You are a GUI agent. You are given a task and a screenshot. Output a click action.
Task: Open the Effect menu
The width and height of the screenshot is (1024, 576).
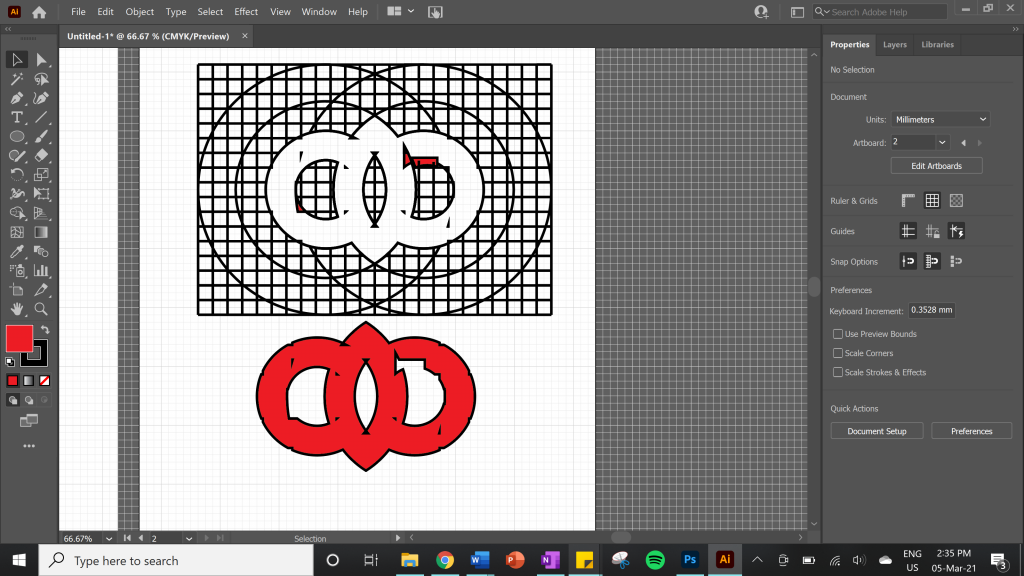pyautogui.click(x=246, y=12)
